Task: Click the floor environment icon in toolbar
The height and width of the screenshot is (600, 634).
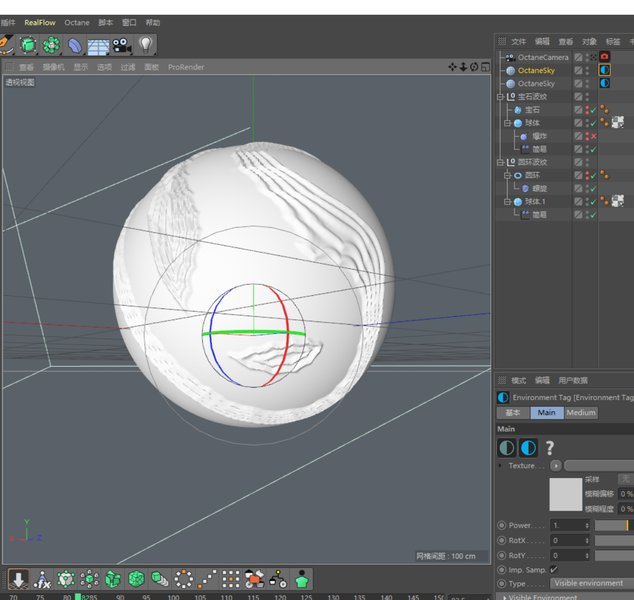Action: click(x=98, y=46)
